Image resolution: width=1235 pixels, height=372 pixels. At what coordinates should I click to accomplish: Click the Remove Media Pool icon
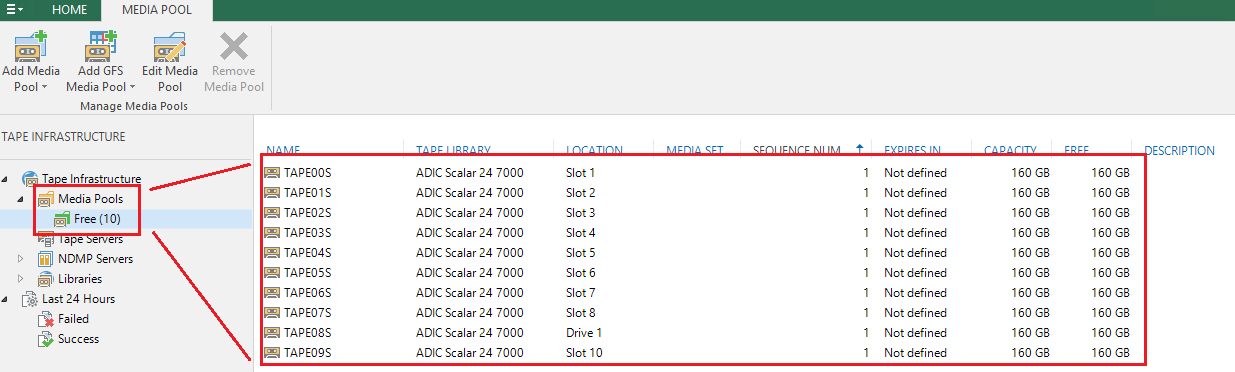pos(234,46)
